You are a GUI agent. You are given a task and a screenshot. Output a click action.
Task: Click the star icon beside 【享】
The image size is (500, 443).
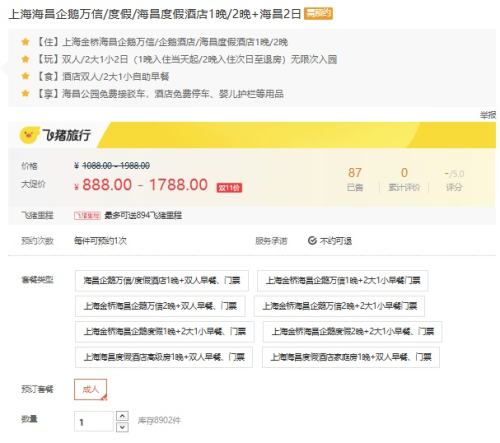point(25,93)
